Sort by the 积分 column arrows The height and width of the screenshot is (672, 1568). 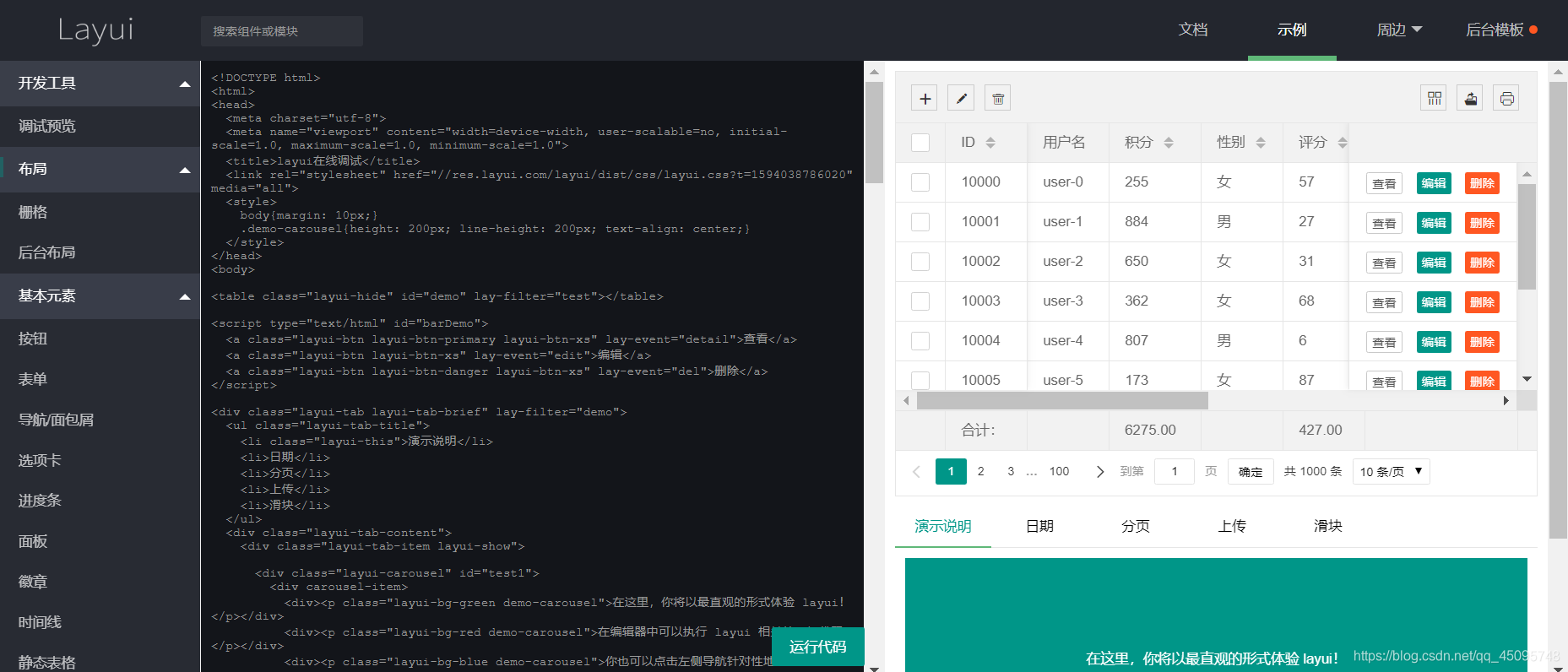(1169, 143)
